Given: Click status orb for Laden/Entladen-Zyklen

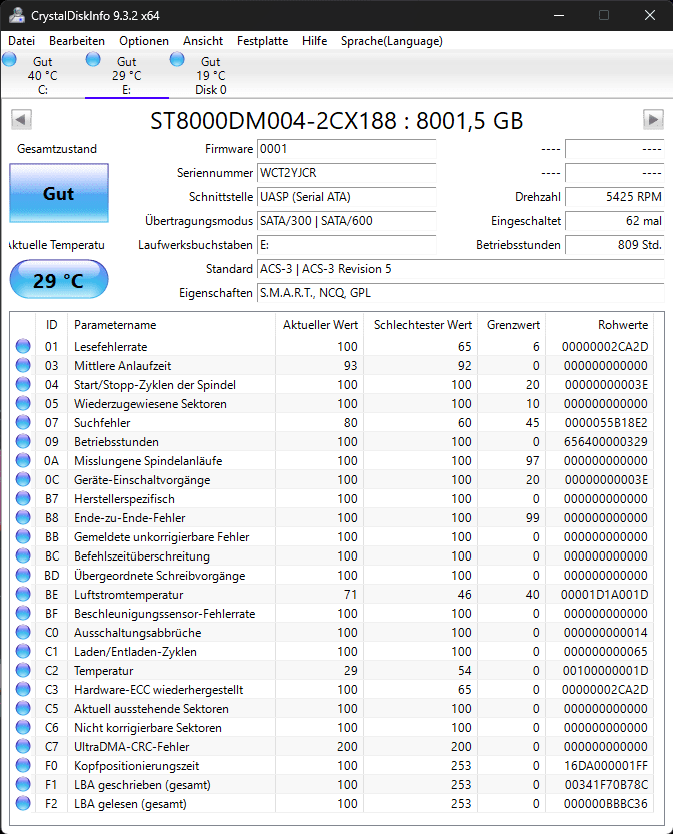Looking at the screenshot, I should [23, 652].
